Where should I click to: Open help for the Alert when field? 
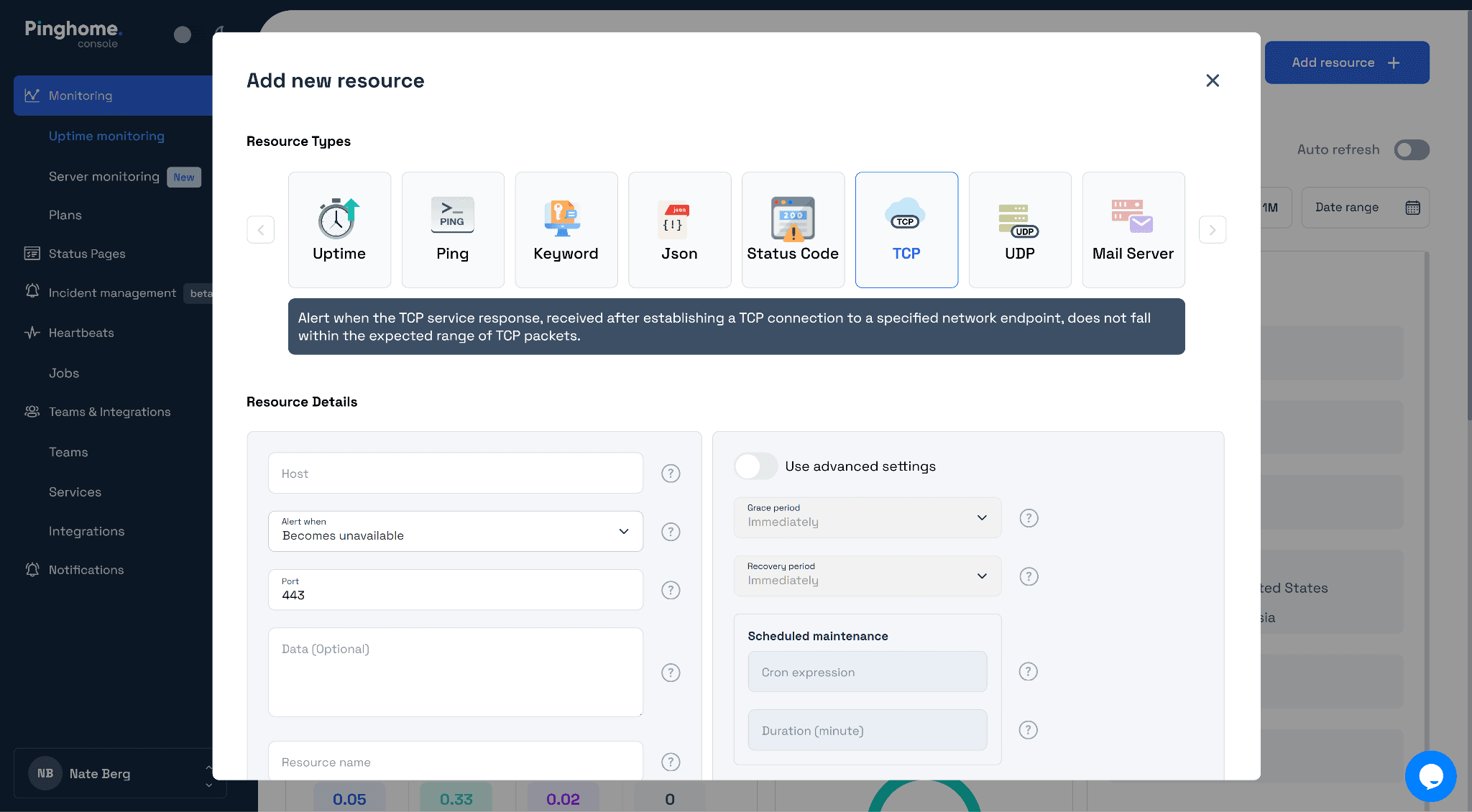pyautogui.click(x=671, y=532)
